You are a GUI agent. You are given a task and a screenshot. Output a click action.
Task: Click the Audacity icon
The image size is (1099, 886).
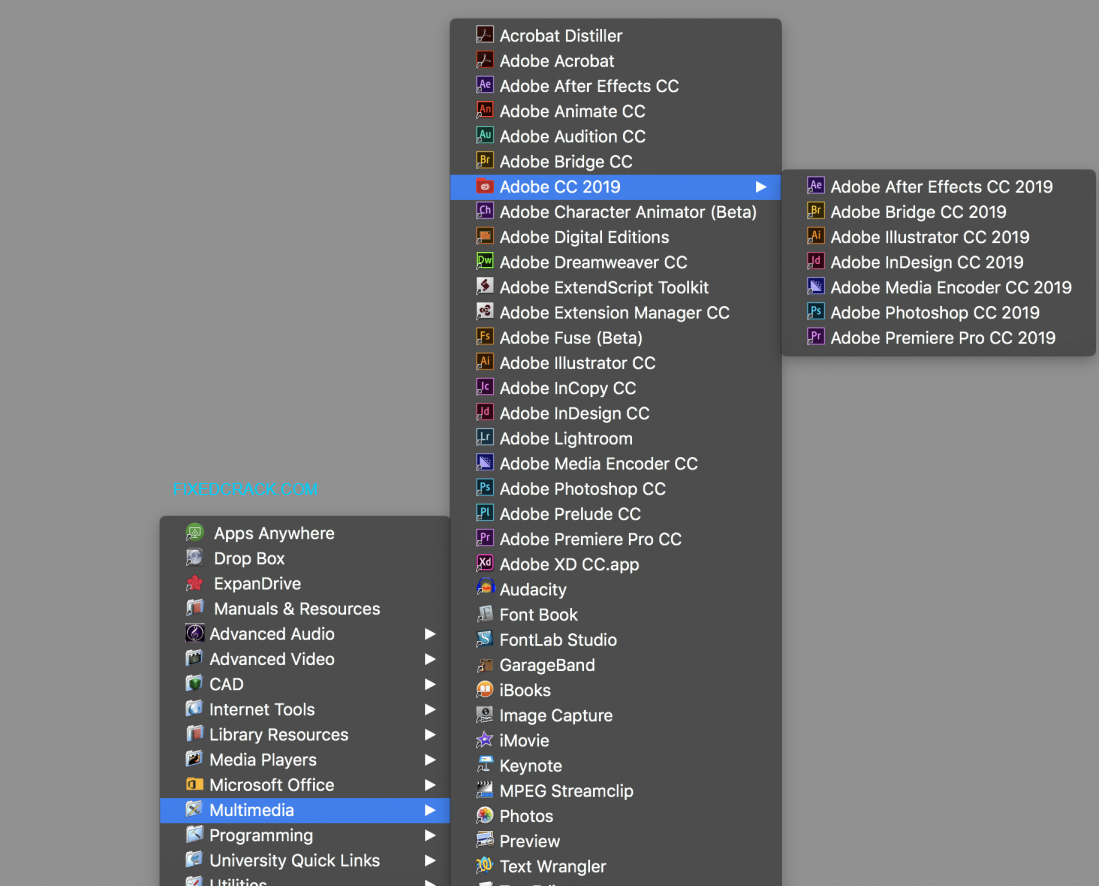click(484, 588)
